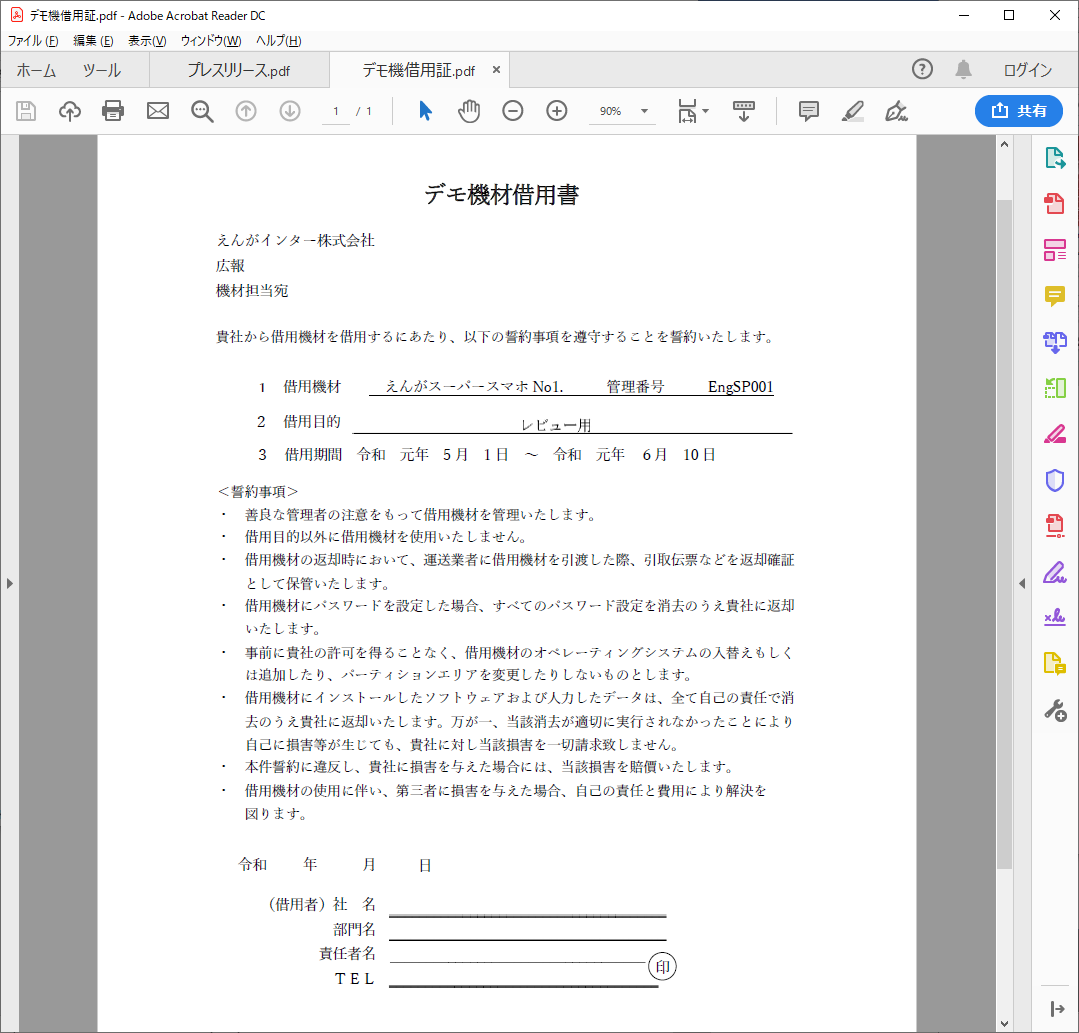Add a sticky note comment
This screenshot has width=1079, height=1033.
pyautogui.click(x=809, y=111)
